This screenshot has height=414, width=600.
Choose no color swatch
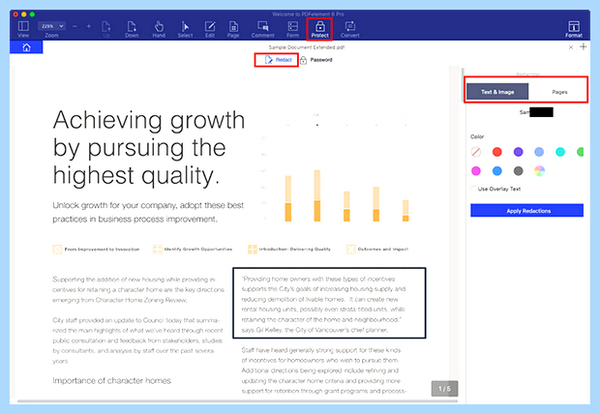click(x=476, y=152)
